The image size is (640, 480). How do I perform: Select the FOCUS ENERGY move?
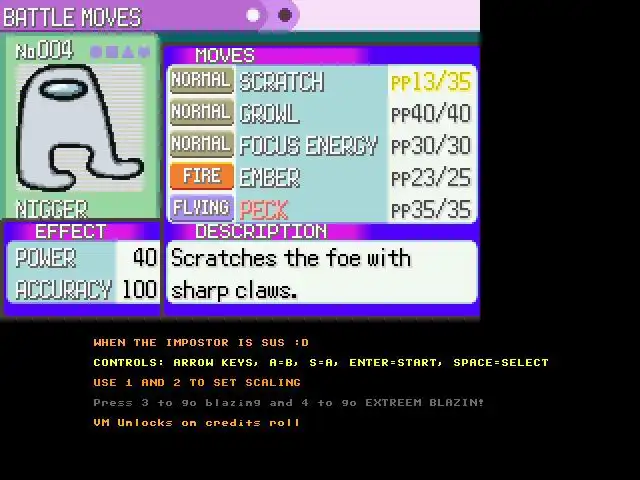point(309,146)
